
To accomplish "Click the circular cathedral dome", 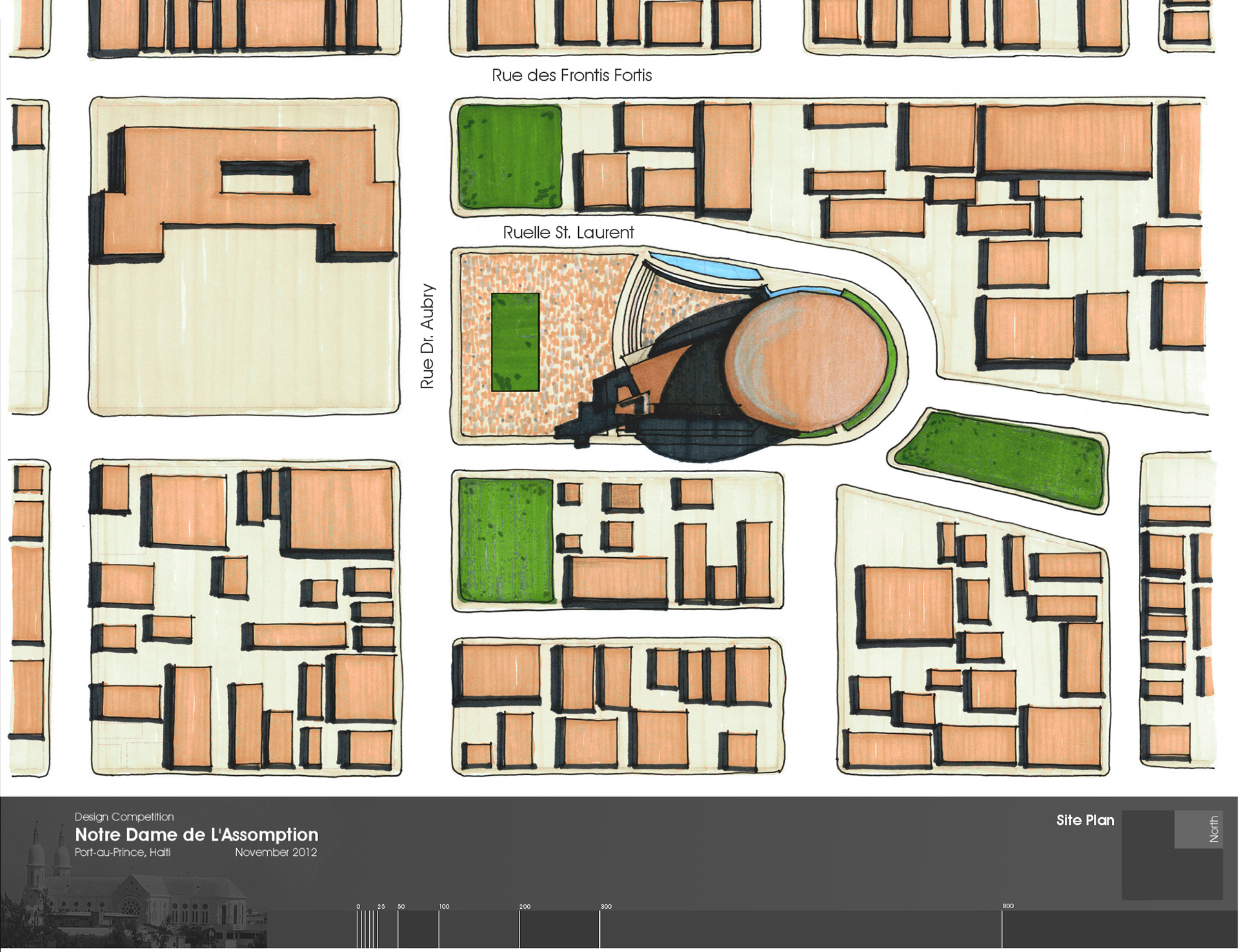I will (x=808, y=362).
